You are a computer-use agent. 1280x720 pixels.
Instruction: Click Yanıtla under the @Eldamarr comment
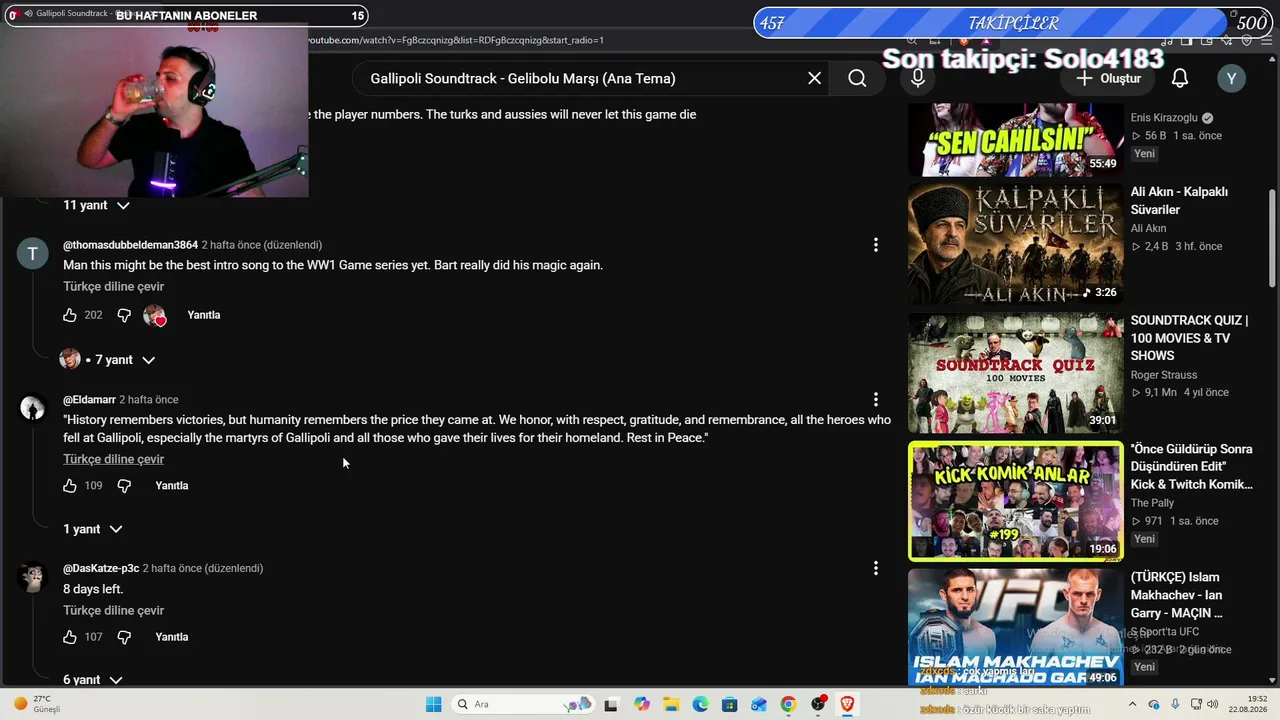click(172, 486)
